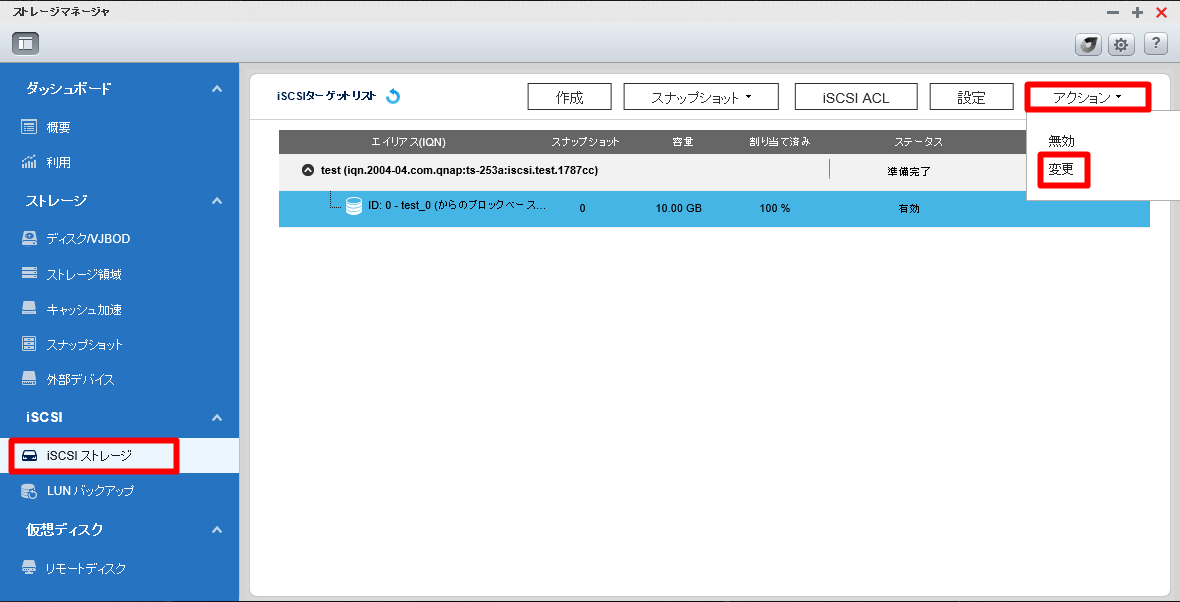
Task: Collapse the ダッシュボード section
Action: click(x=217, y=89)
